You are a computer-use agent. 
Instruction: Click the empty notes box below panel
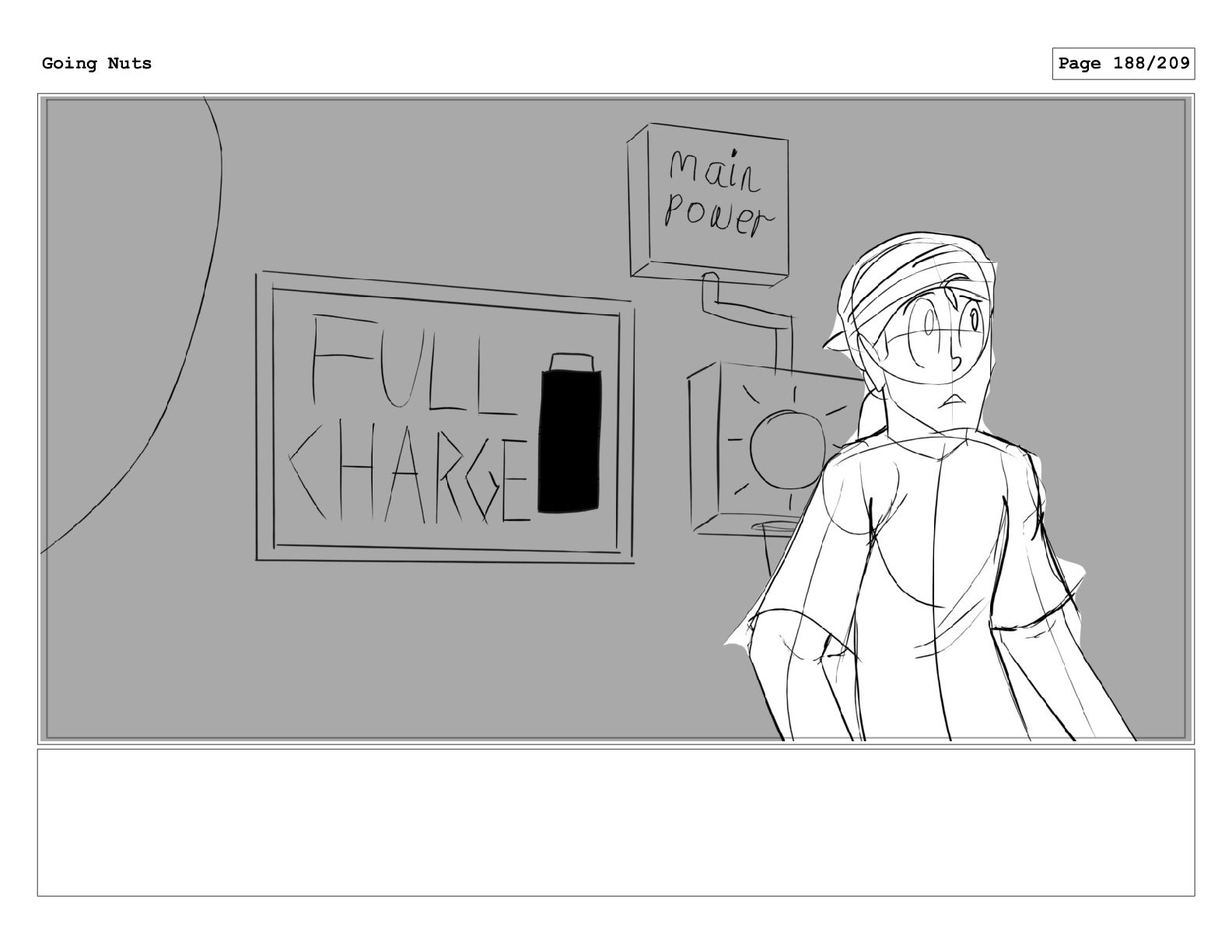tap(615, 822)
